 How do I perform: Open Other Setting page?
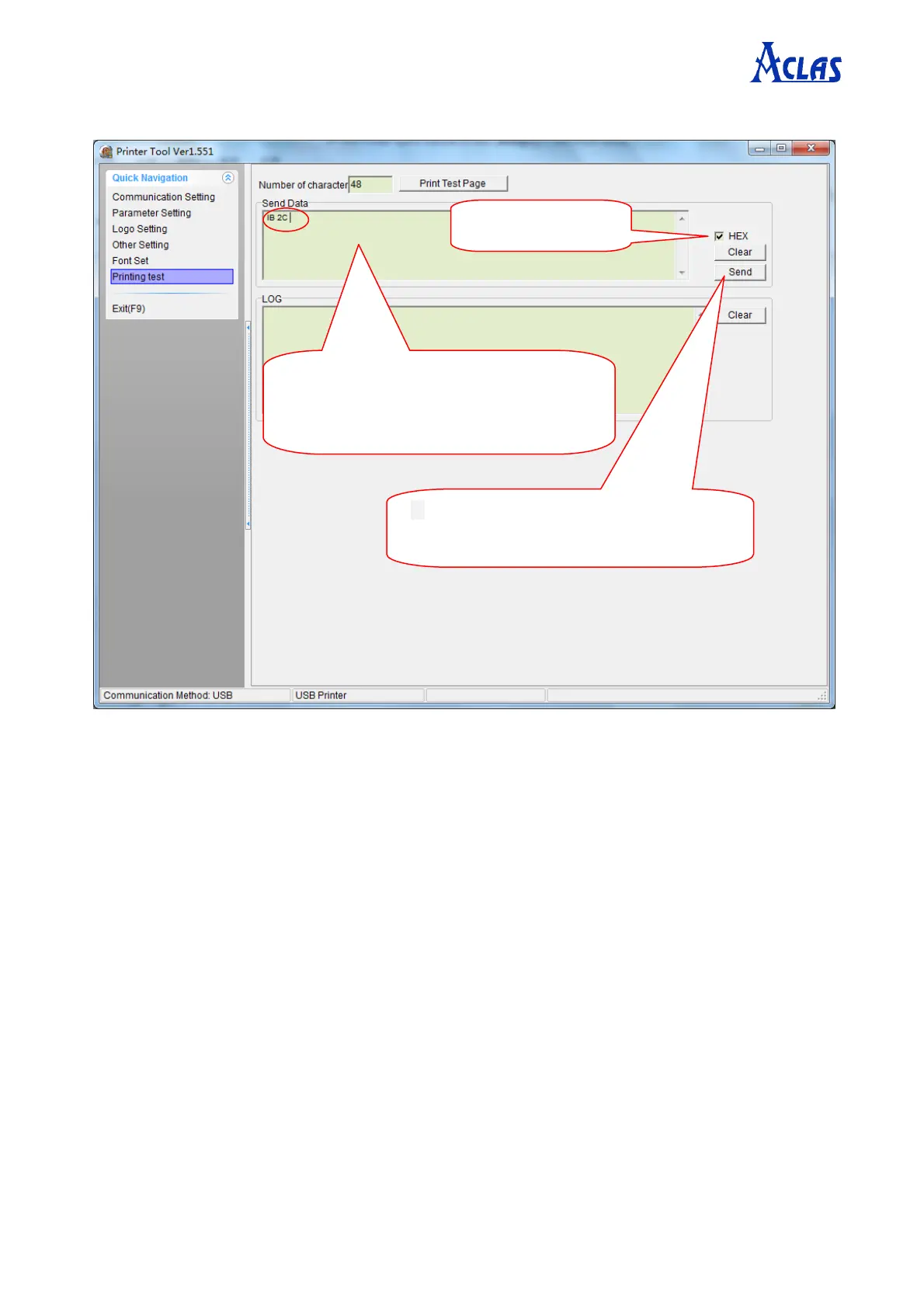(141, 245)
